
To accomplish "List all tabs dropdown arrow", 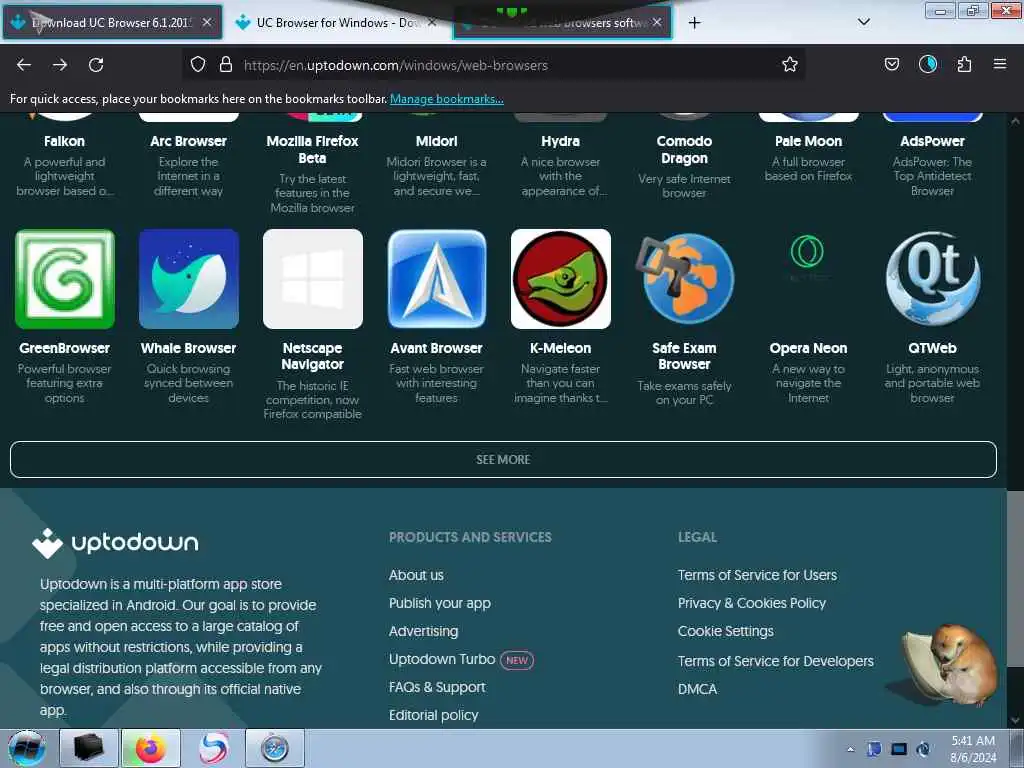I will 864,22.
